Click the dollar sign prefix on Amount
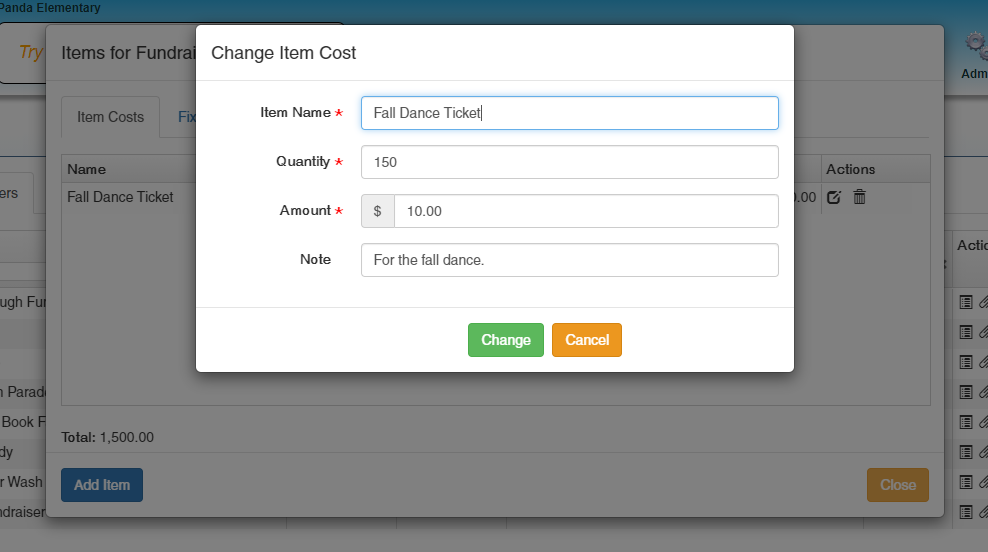 pos(377,211)
